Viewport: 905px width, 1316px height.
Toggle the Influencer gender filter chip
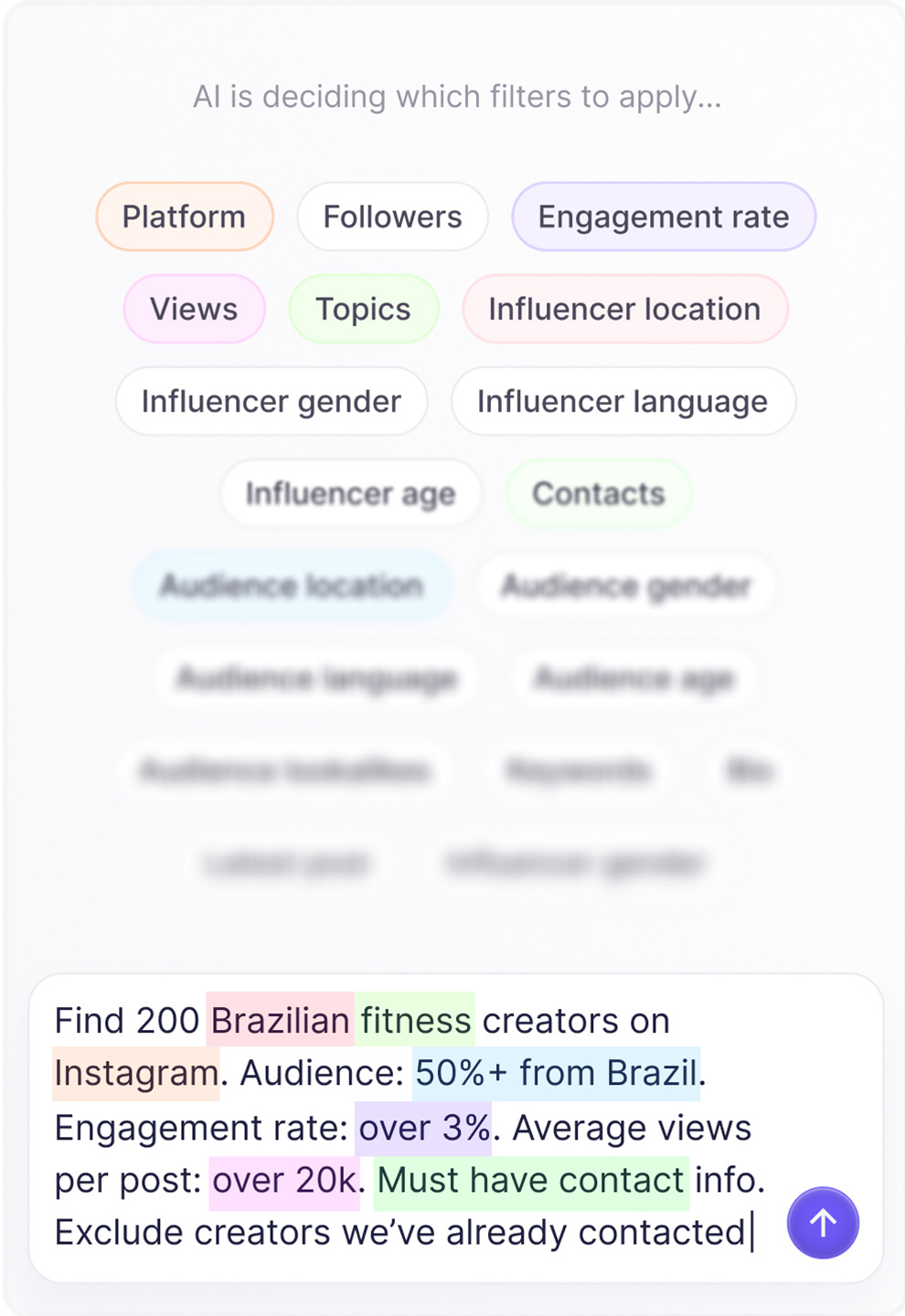tap(271, 401)
